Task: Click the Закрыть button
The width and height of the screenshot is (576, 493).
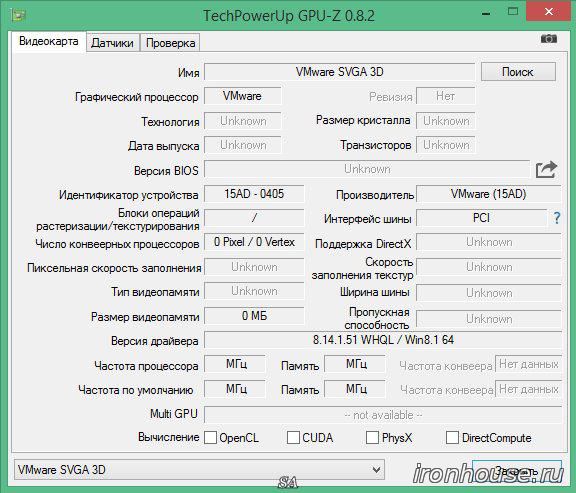Action: (516, 471)
